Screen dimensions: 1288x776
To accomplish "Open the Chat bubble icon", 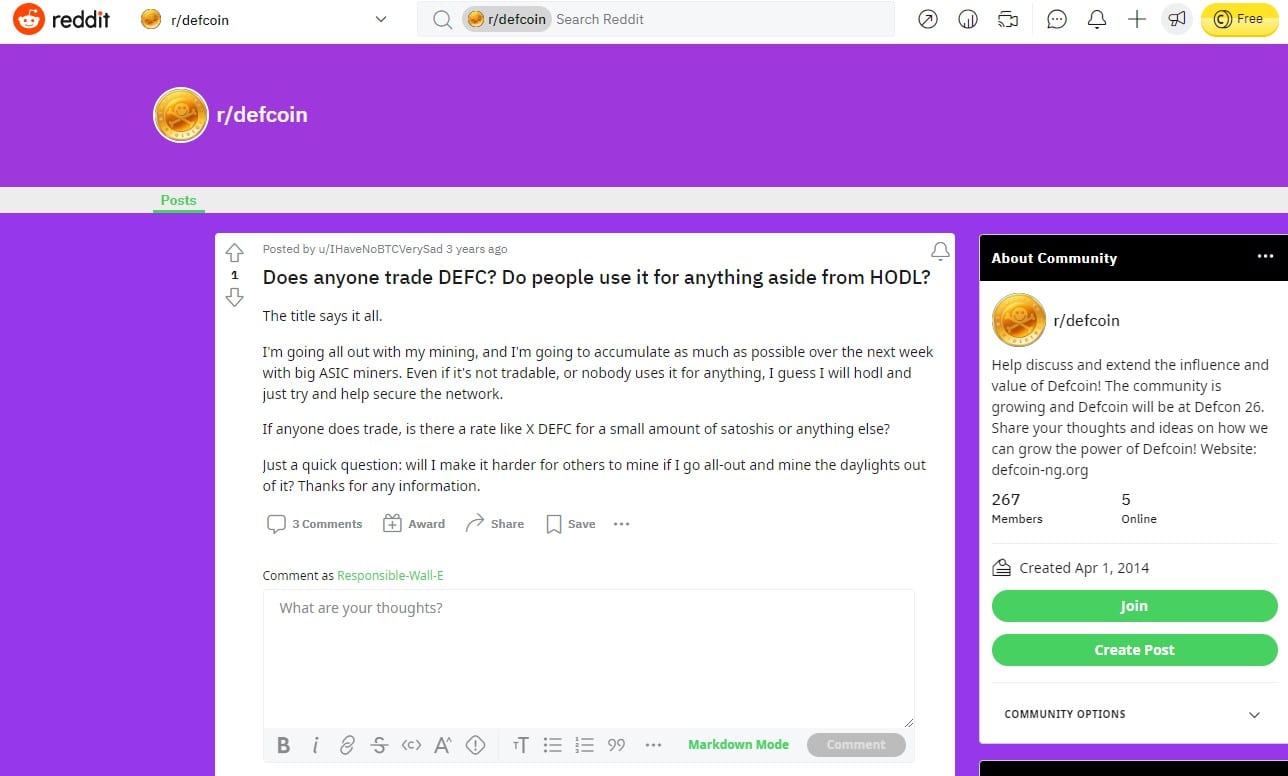I will pyautogui.click(x=1057, y=19).
